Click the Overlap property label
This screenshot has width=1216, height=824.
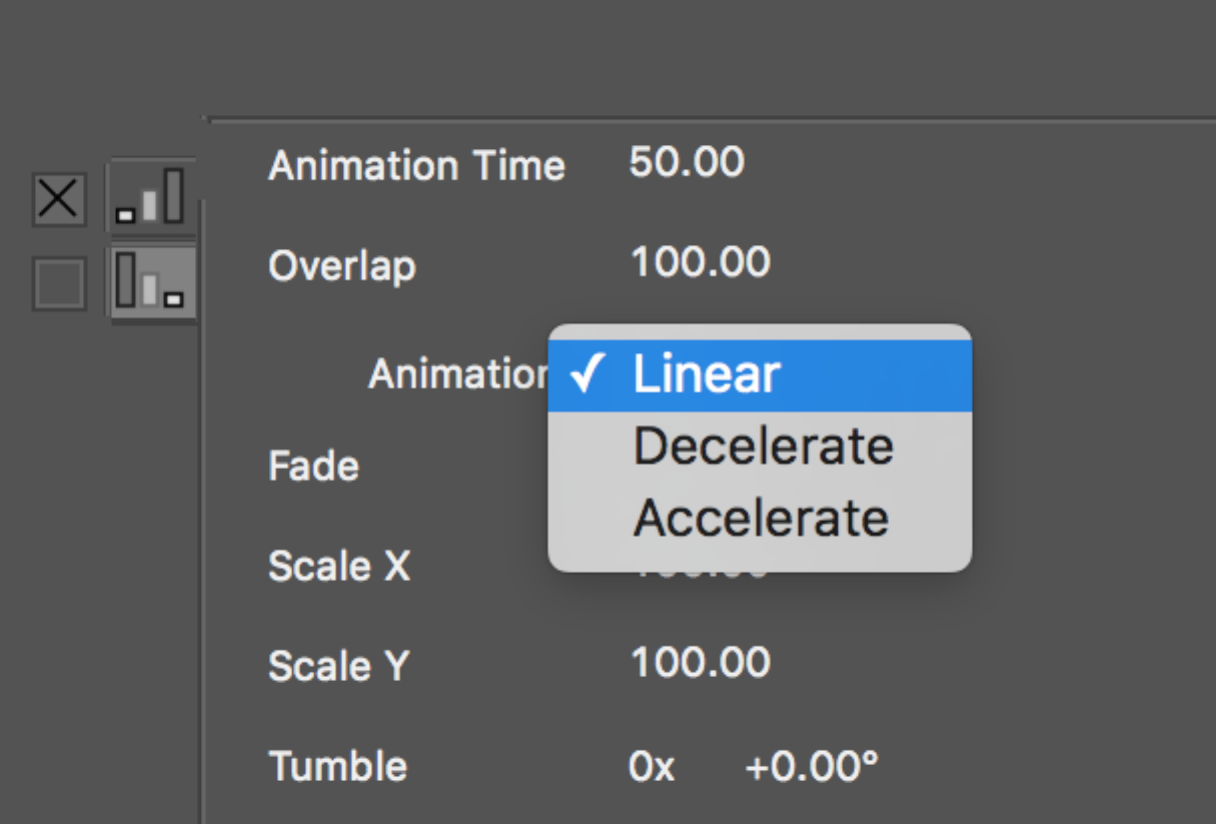342,267
